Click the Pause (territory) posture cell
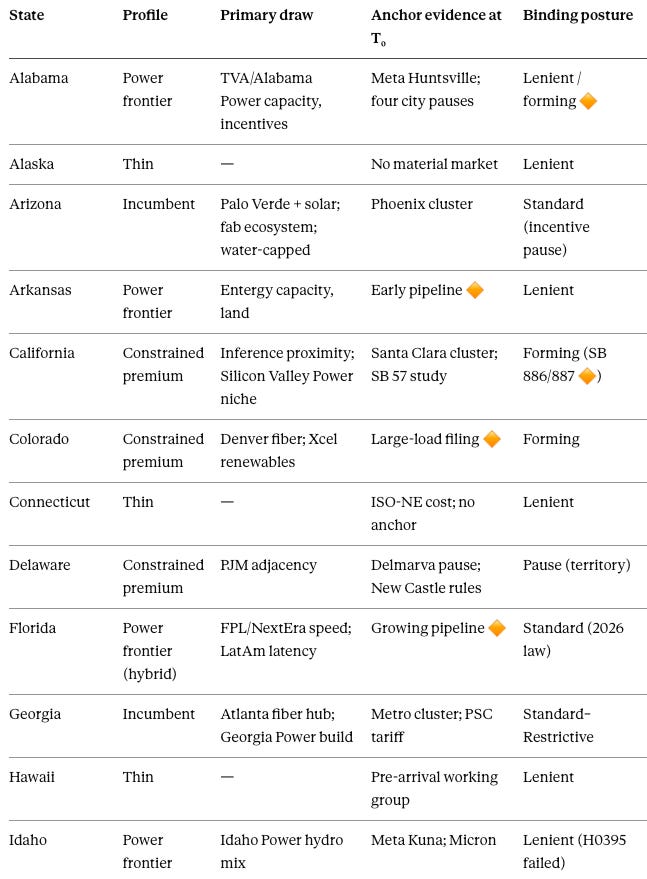The width and height of the screenshot is (647, 879). (576, 565)
